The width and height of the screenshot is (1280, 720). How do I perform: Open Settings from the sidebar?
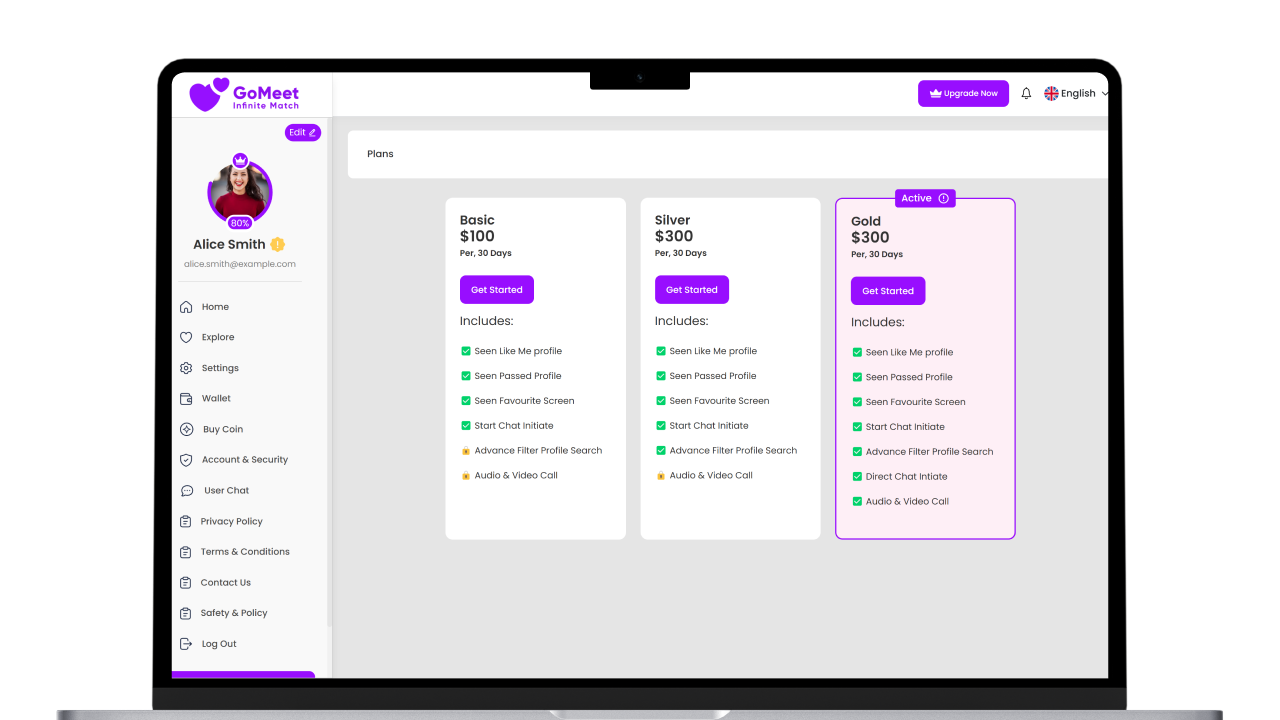coord(220,368)
